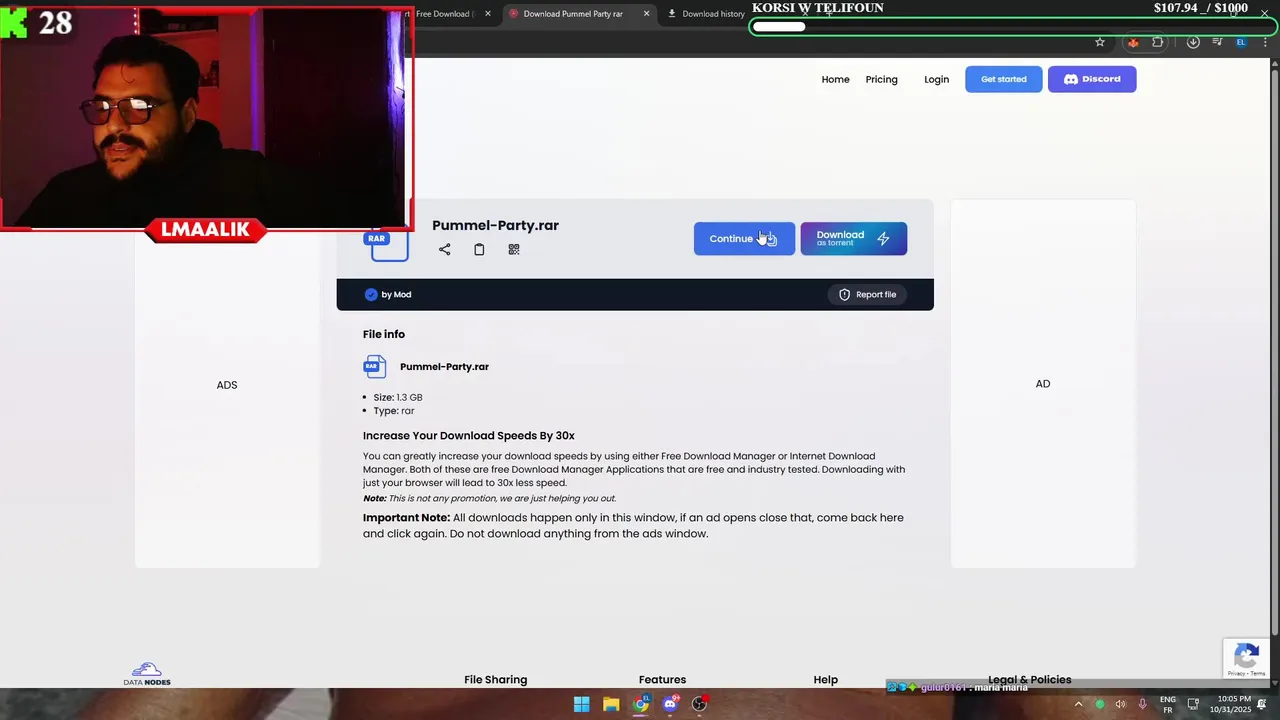The width and height of the screenshot is (1280, 720).
Task: Click the 'by Mod' uploader label
Action: pos(396,294)
